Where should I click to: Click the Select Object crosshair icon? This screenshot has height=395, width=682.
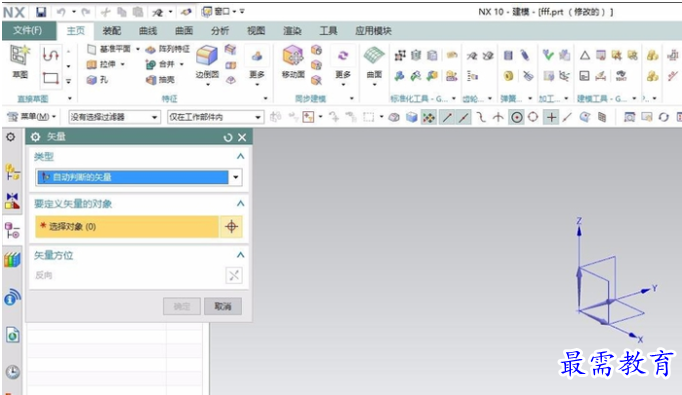click(x=231, y=226)
